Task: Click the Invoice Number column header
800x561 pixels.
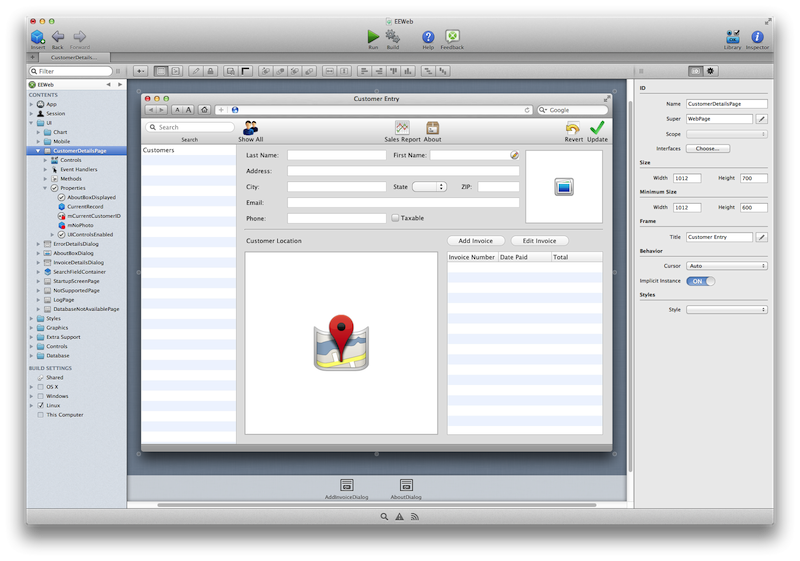Action: [472, 257]
